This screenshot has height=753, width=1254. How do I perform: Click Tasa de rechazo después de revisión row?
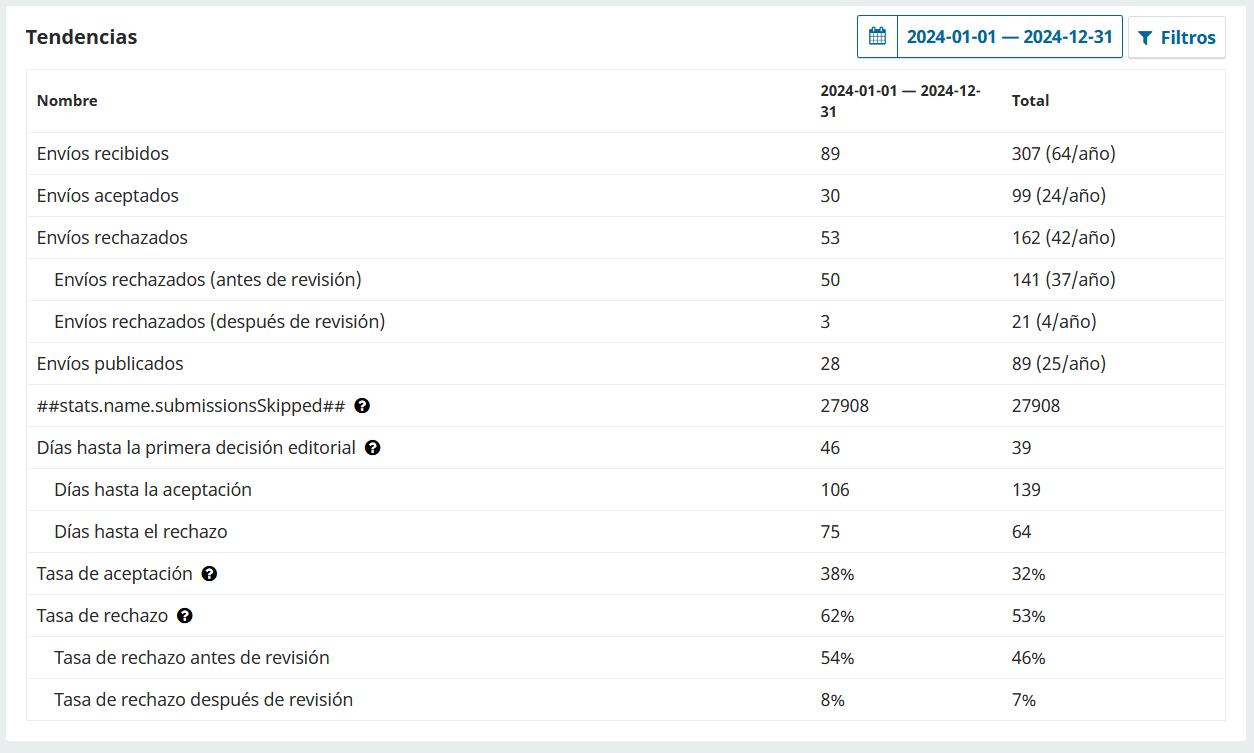pos(626,700)
